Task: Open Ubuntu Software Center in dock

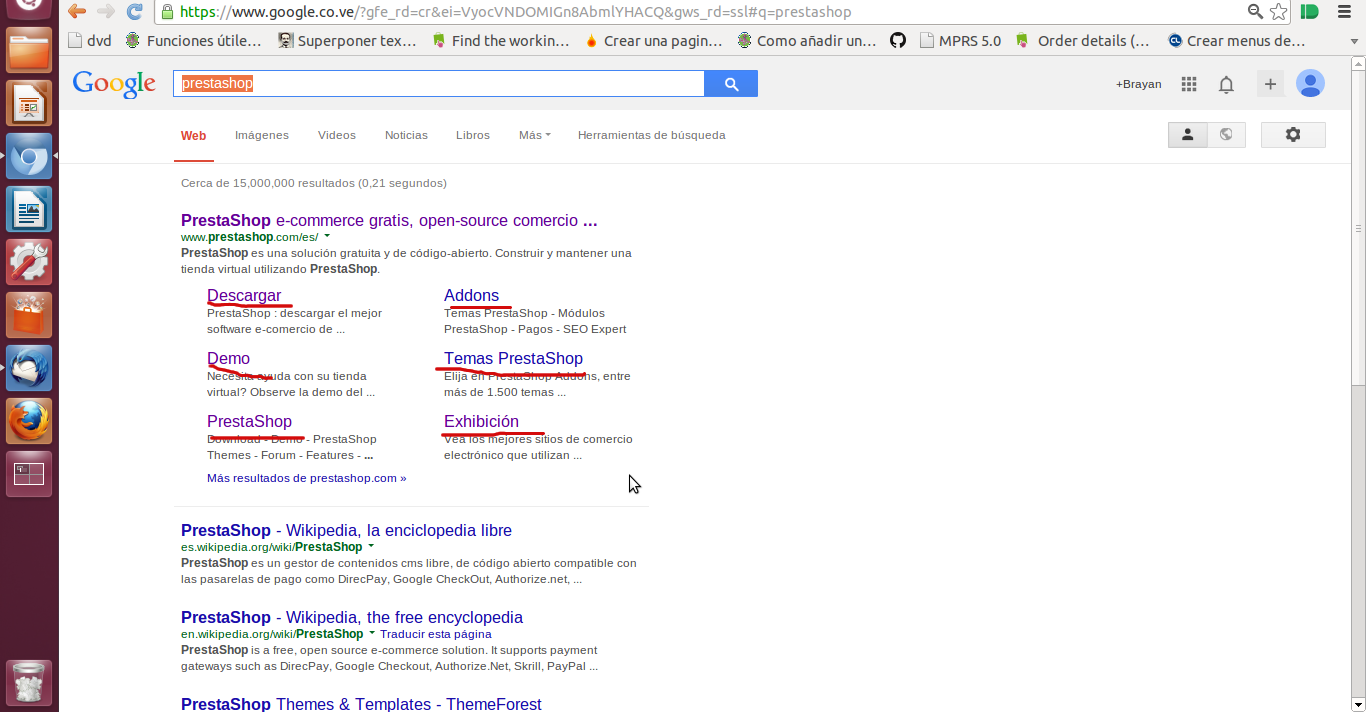Action: tap(29, 315)
